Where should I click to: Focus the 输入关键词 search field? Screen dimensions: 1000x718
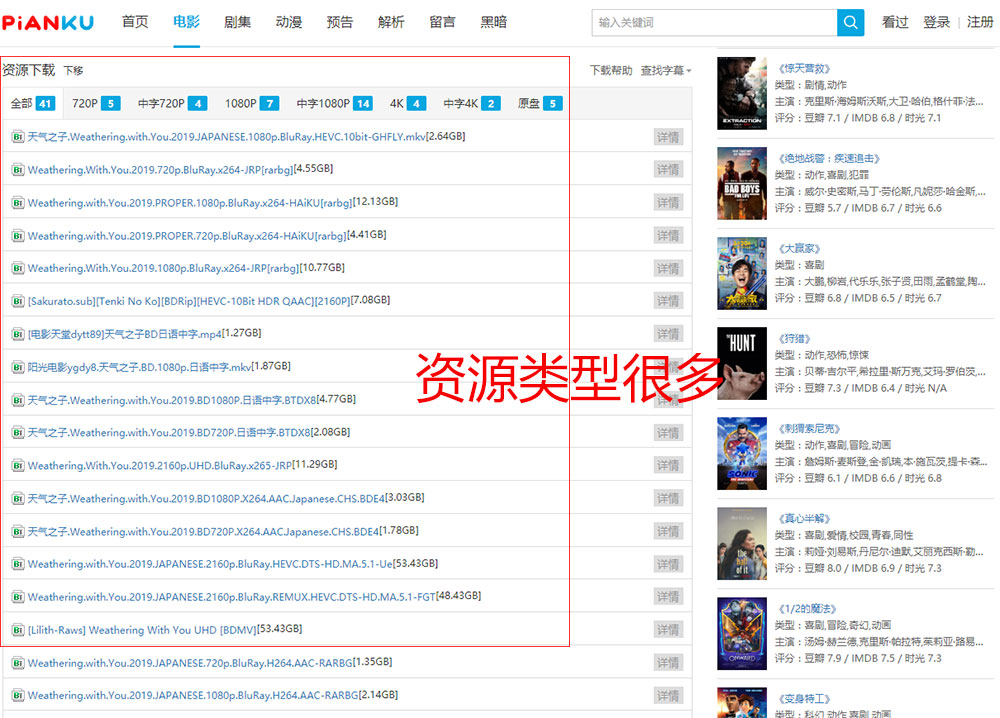714,22
